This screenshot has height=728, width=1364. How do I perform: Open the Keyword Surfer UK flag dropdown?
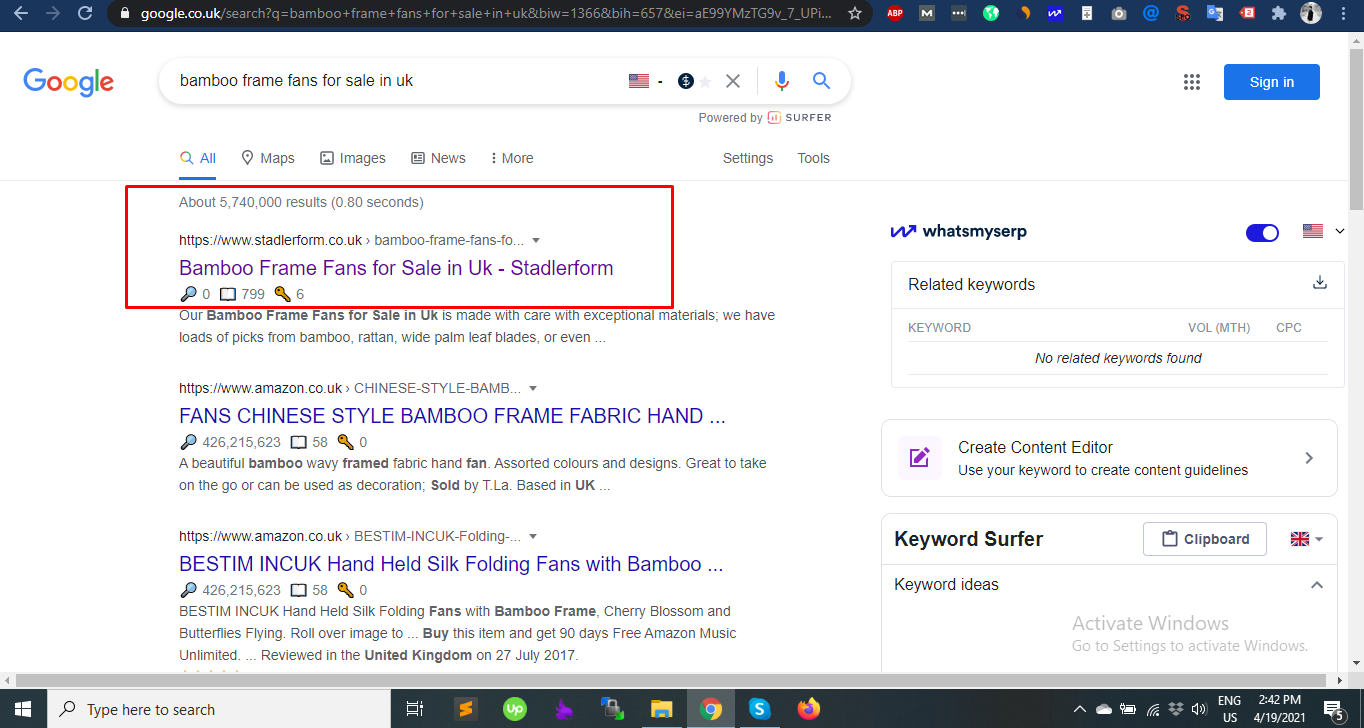coord(1307,539)
